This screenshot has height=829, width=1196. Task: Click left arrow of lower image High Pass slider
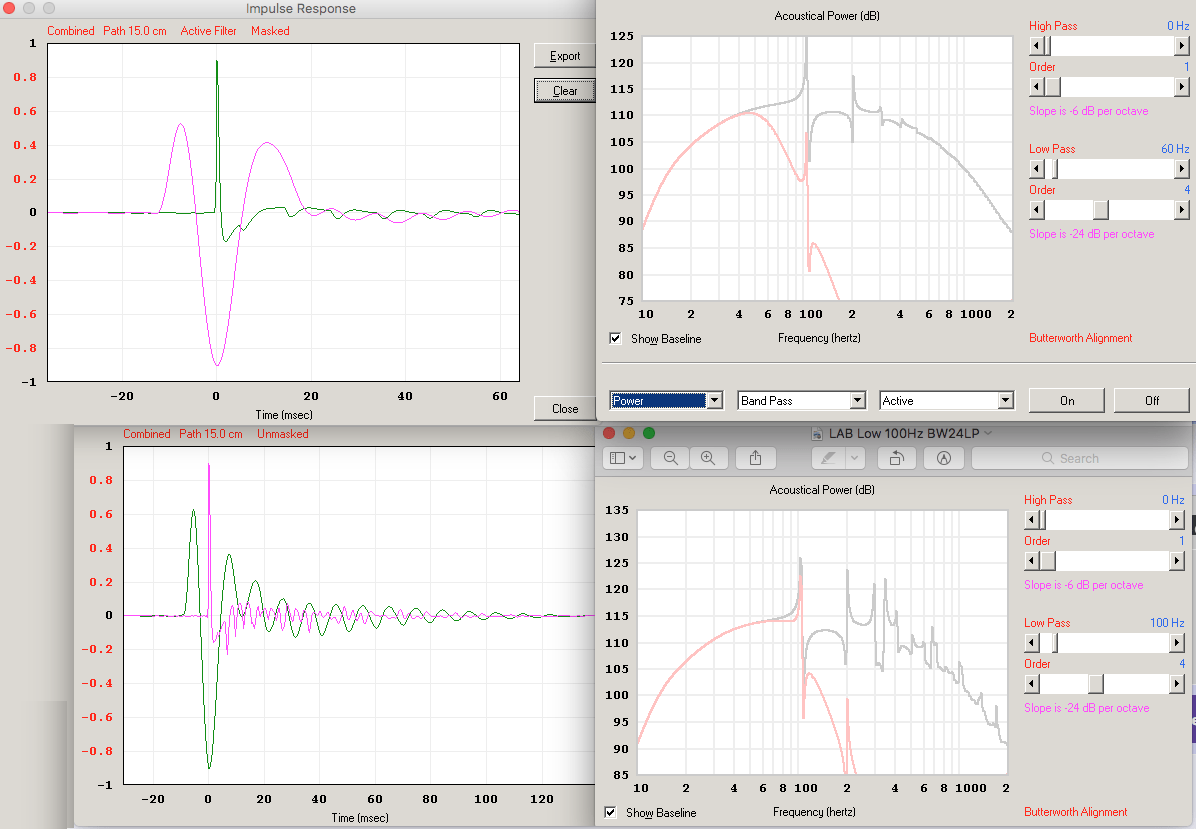(1031, 520)
